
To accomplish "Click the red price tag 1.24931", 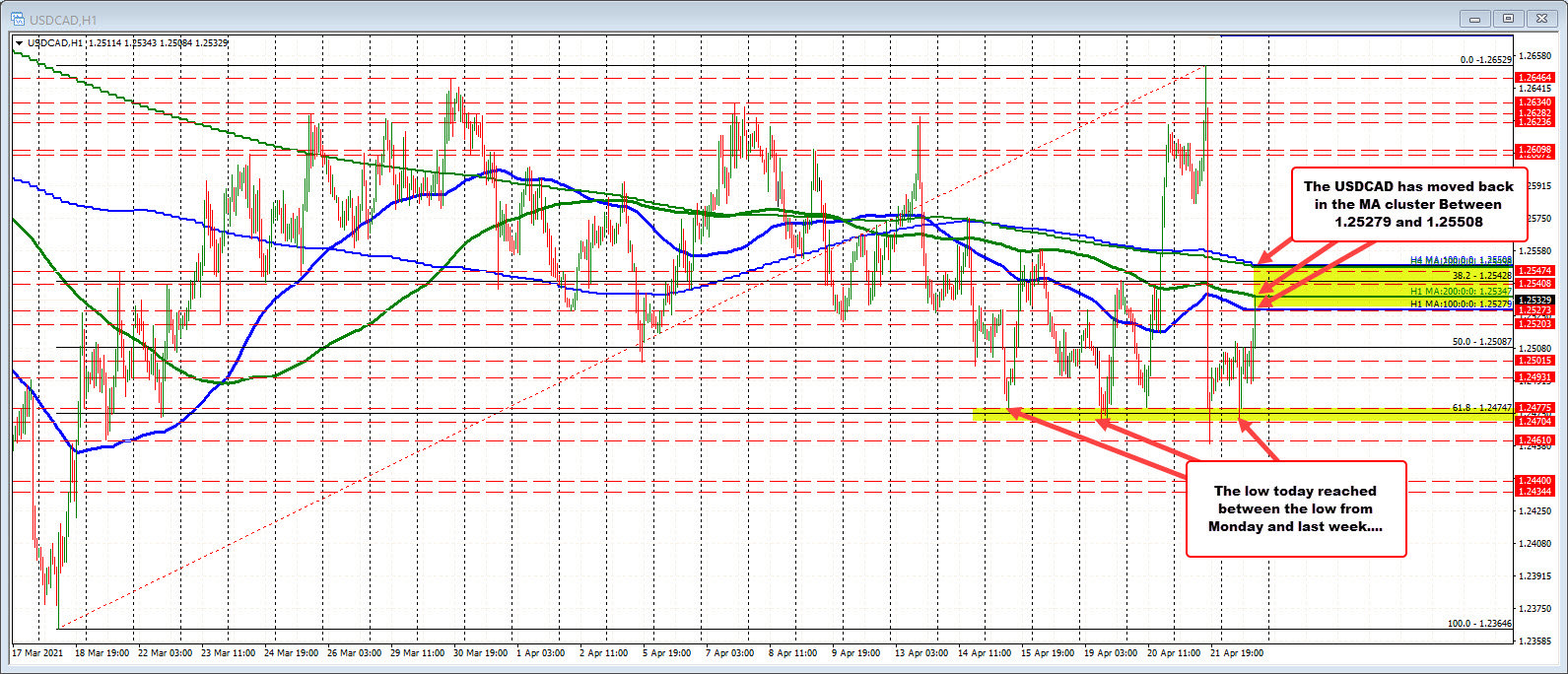I will [1535, 377].
